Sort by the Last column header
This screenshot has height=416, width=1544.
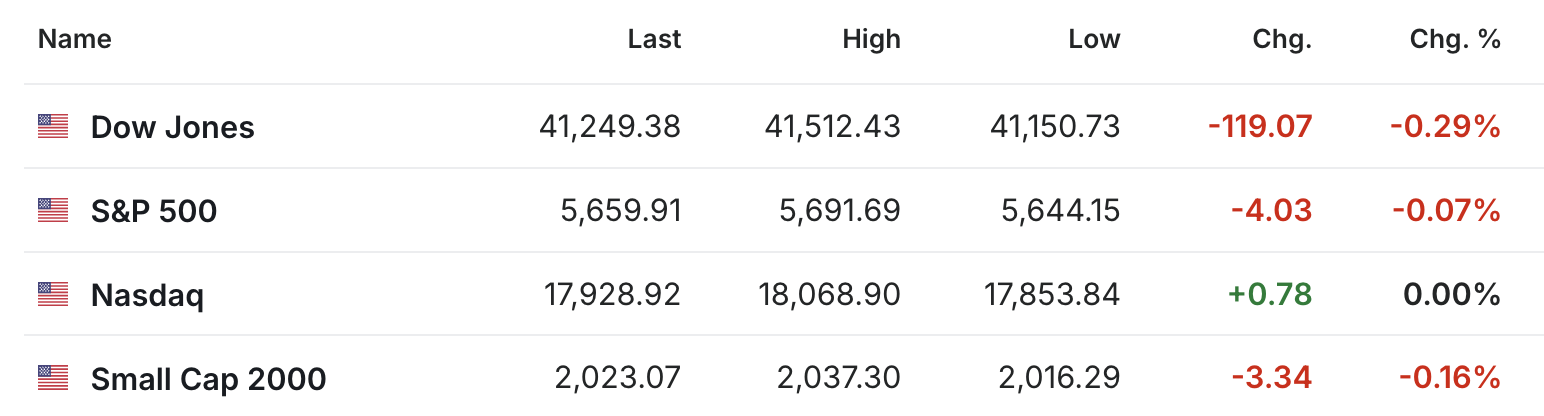tap(654, 40)
